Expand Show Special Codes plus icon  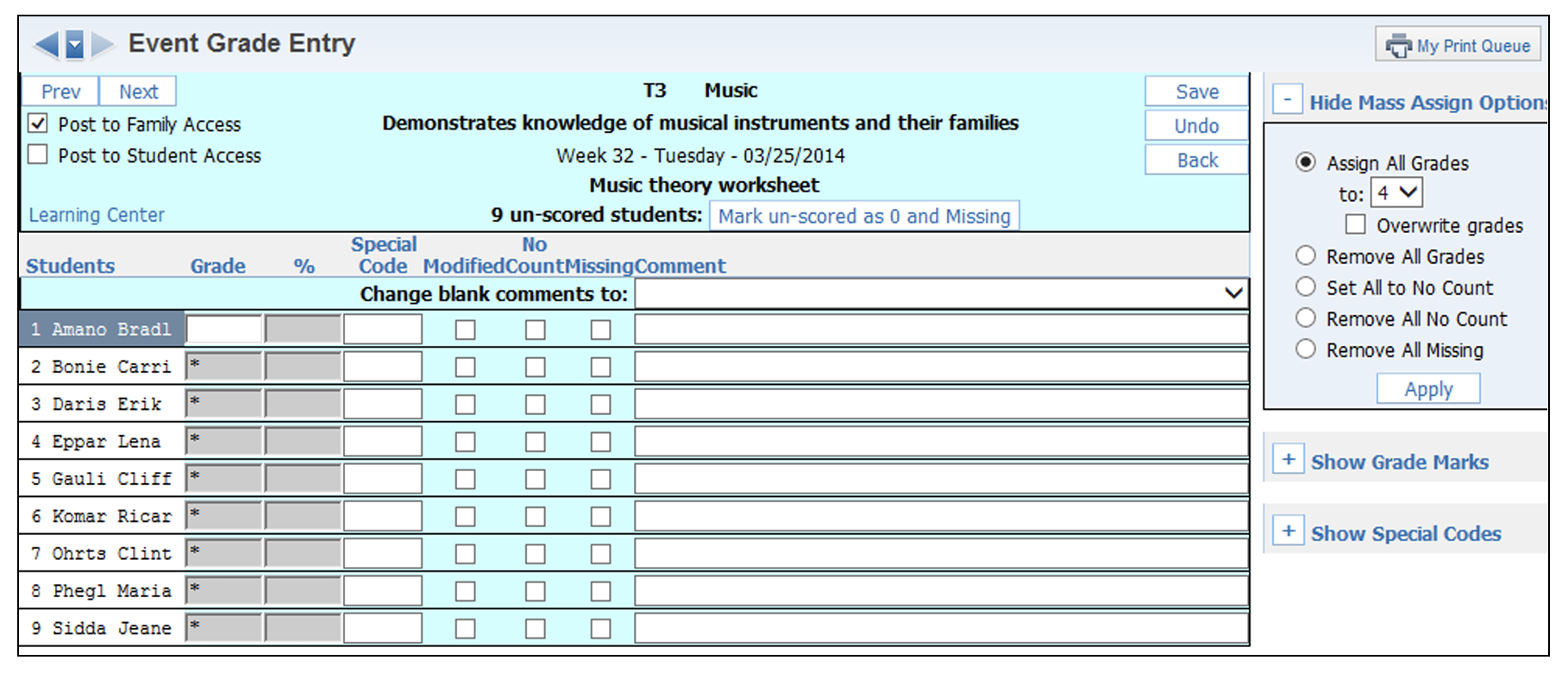point(1289,531)
